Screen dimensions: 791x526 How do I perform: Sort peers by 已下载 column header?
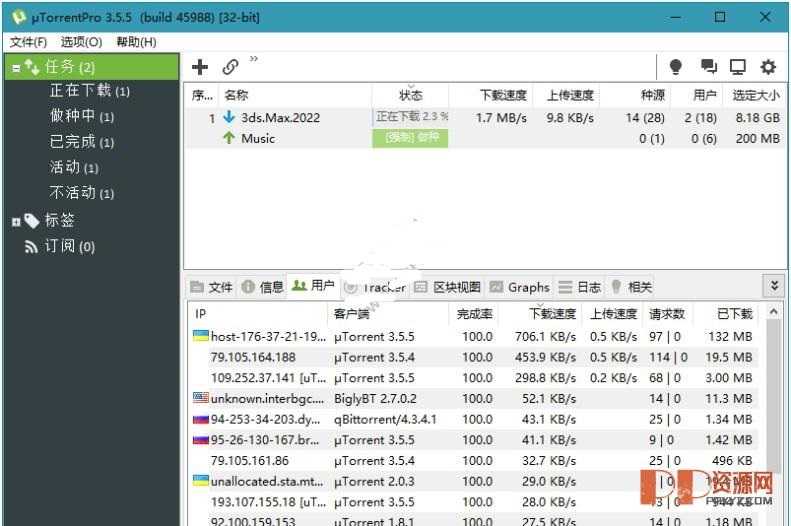(x=725, y=314)
